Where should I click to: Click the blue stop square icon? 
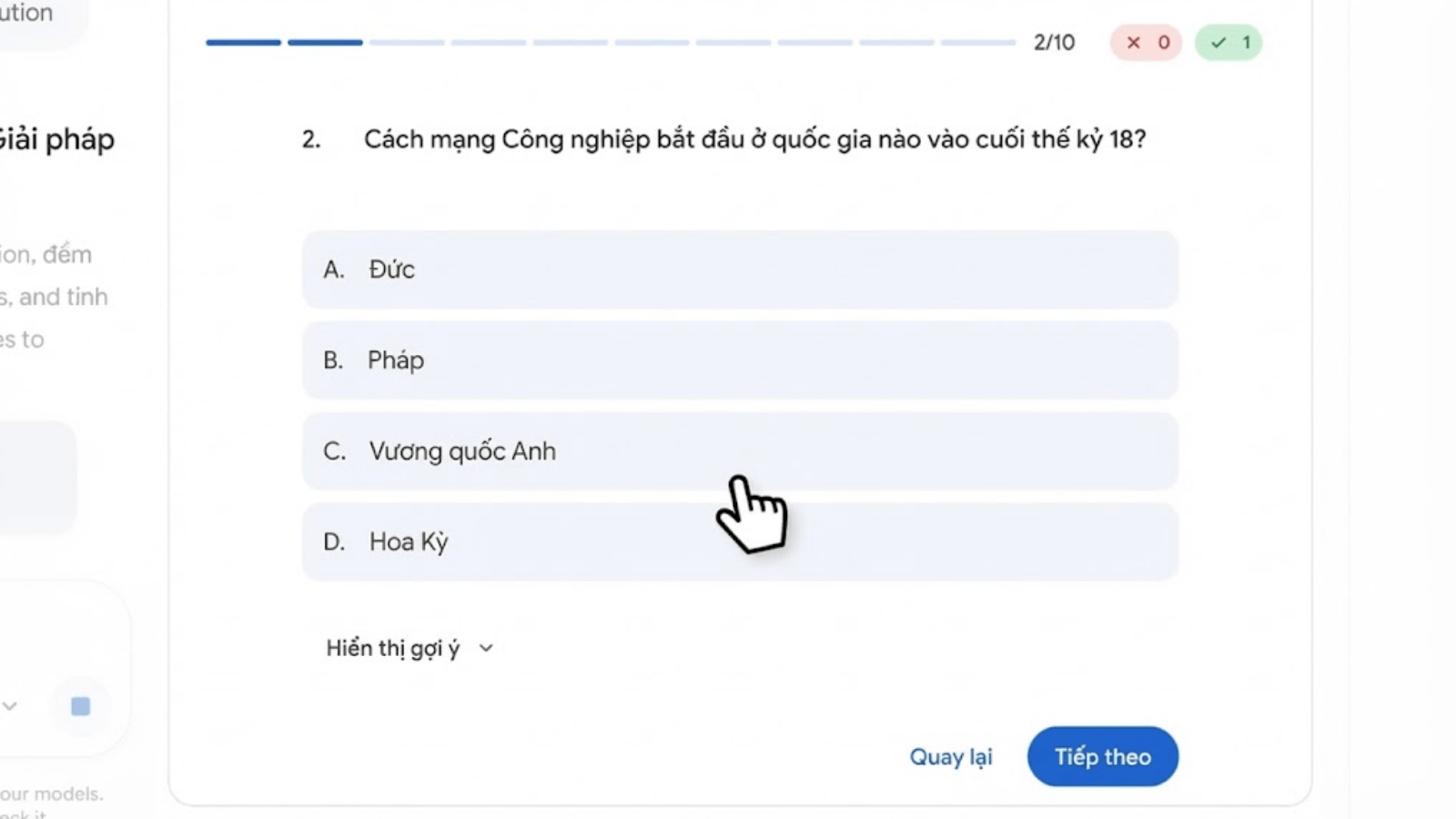click(x=80, y=706)
